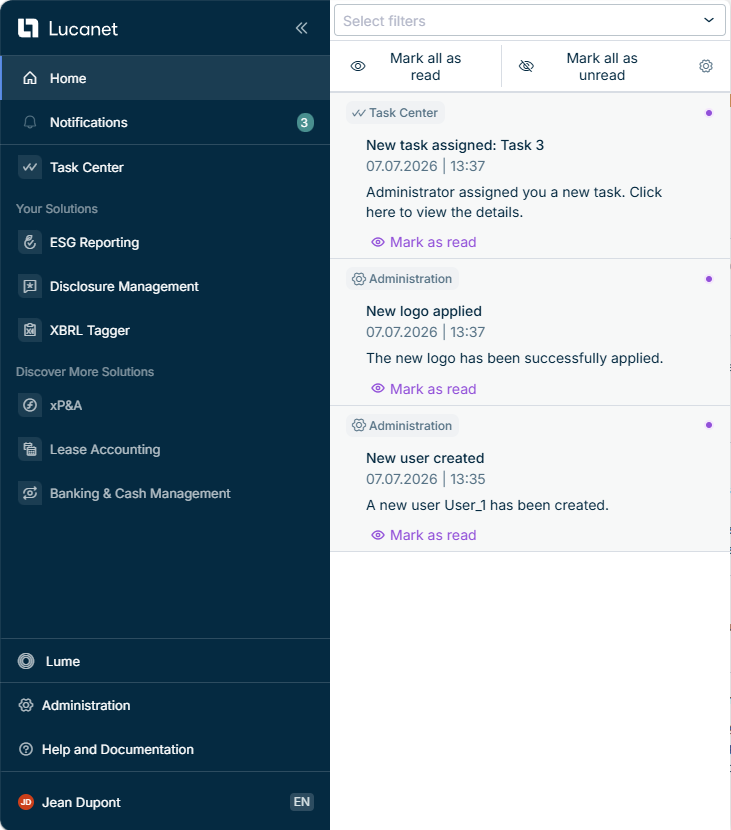
Task: Click the Home house icon
Action: (30, 78)
